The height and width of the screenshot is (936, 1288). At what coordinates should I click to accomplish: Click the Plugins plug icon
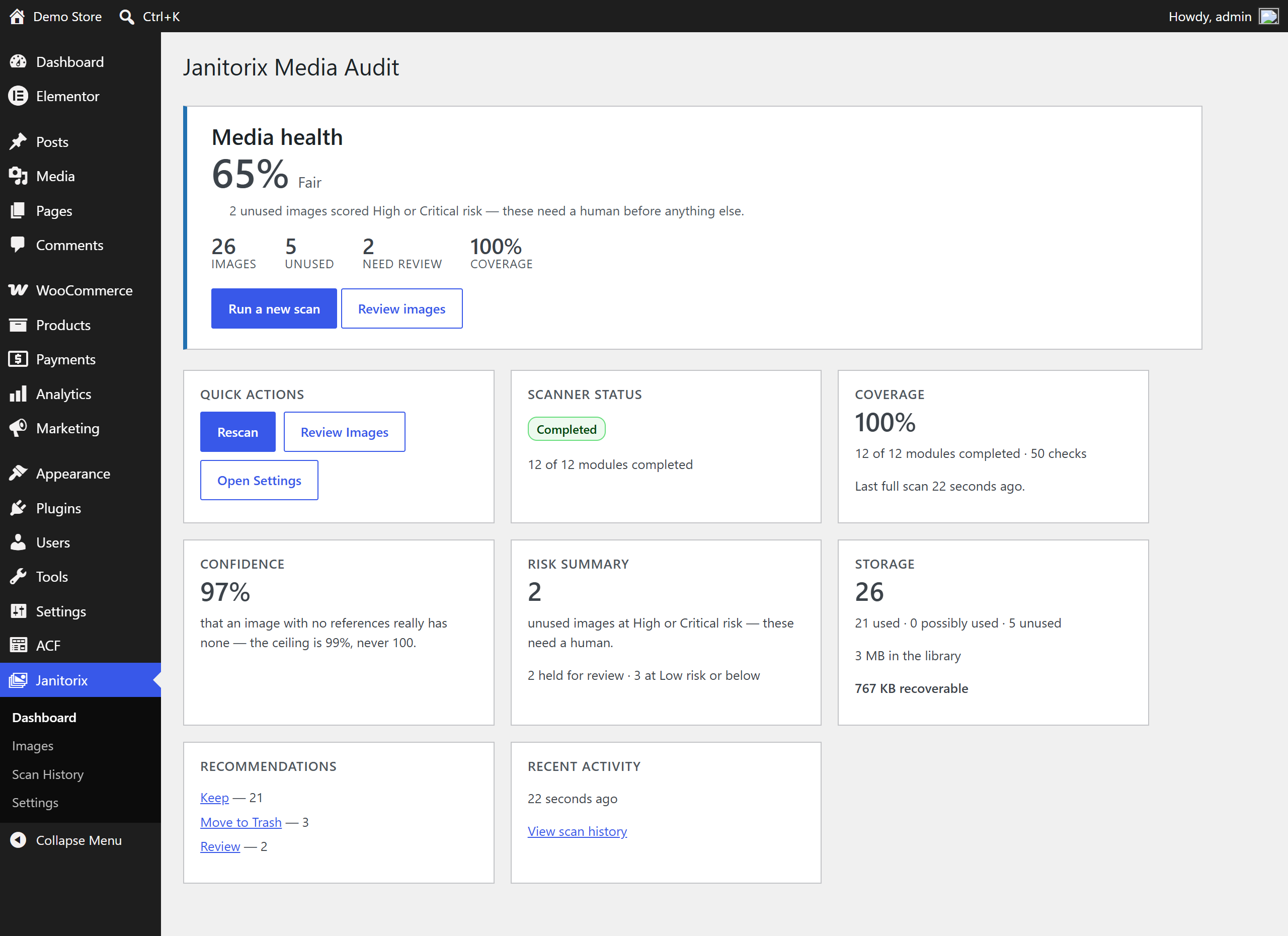click(18, 508)
